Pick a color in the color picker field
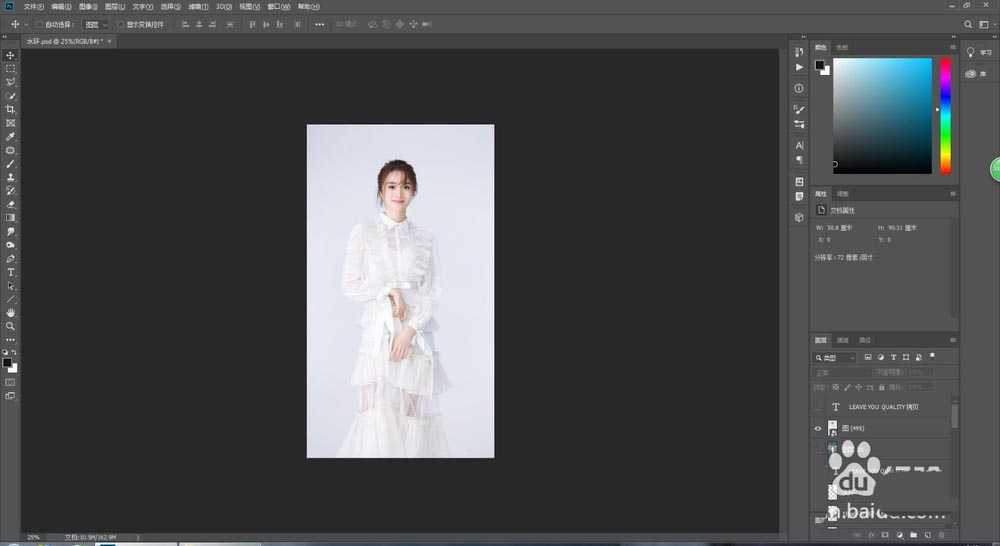 [x=882, y=115]
